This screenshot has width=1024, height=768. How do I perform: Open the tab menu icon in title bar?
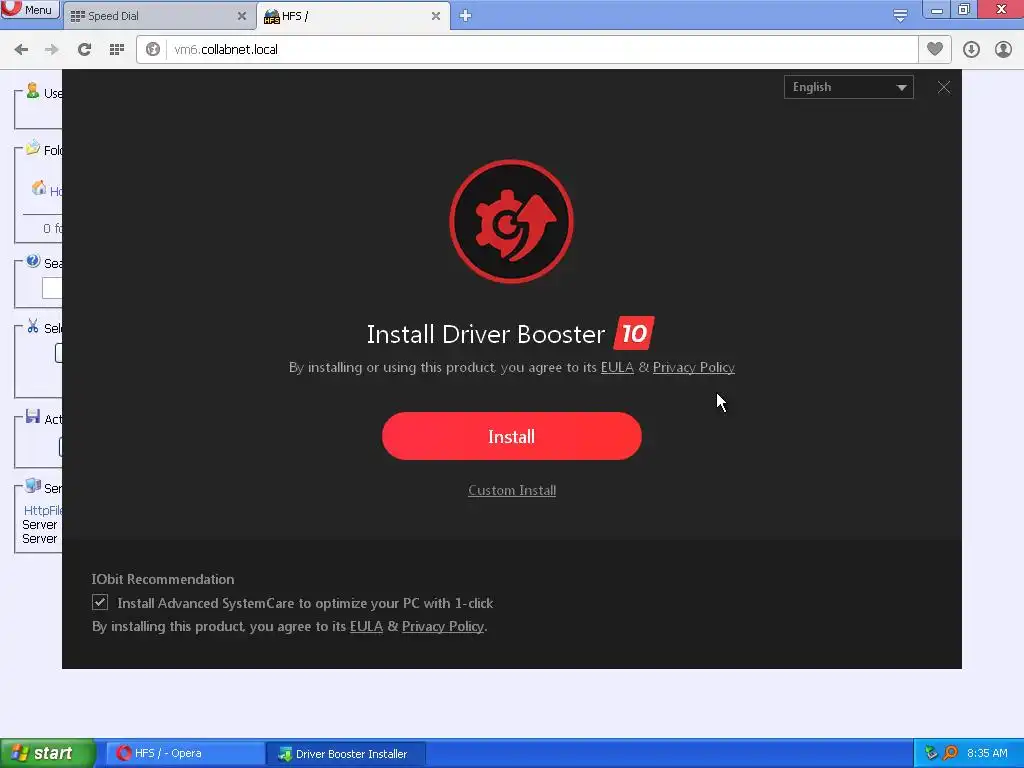900,16
